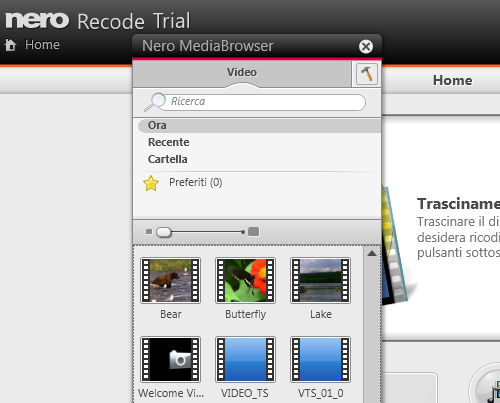Click the large thumbnail size icon
Screen dimensions: 500x403
click(x=253, y=231)
